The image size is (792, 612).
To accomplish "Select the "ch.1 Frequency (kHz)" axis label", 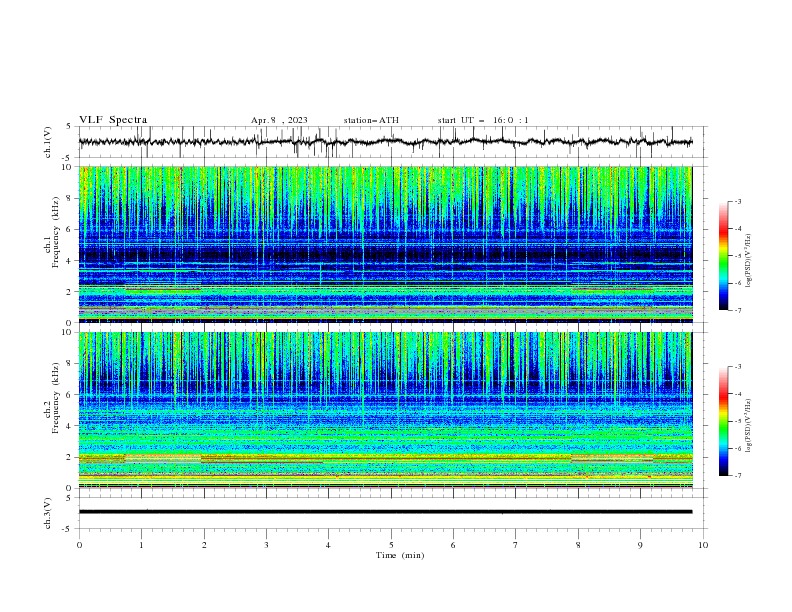I will (x=52, y=234).
